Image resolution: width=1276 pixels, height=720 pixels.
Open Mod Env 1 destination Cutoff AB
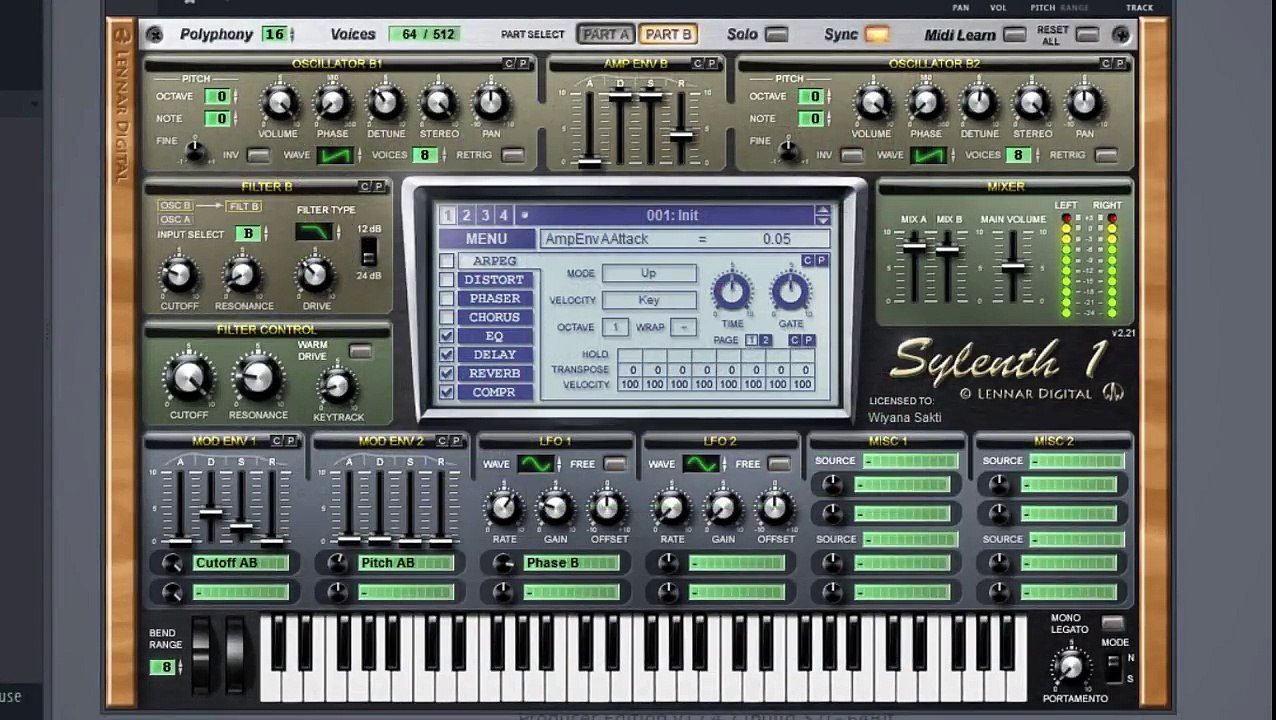pos(241,563)
